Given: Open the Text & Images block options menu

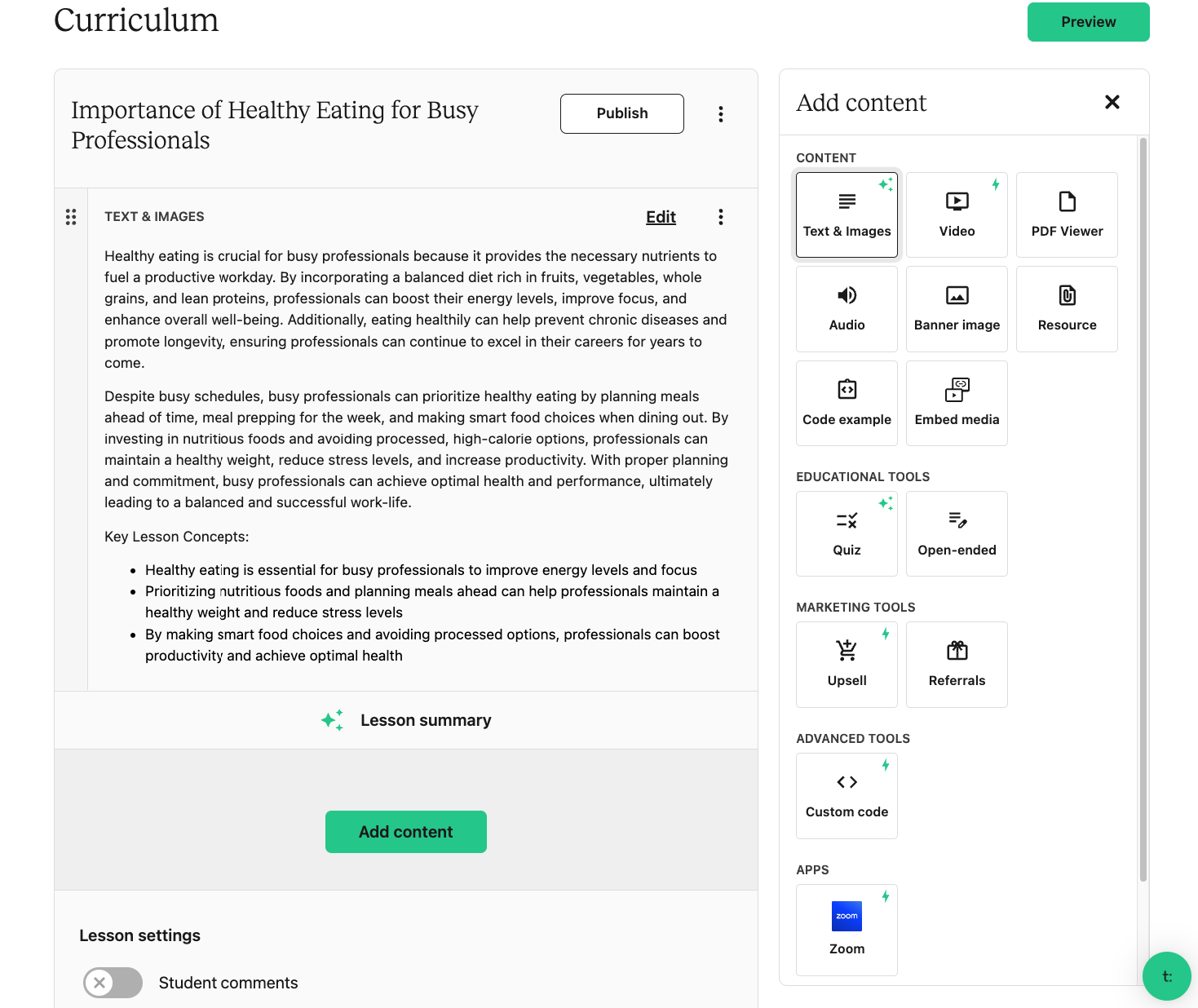Looking at the screenshot, I should pos(720,217).
